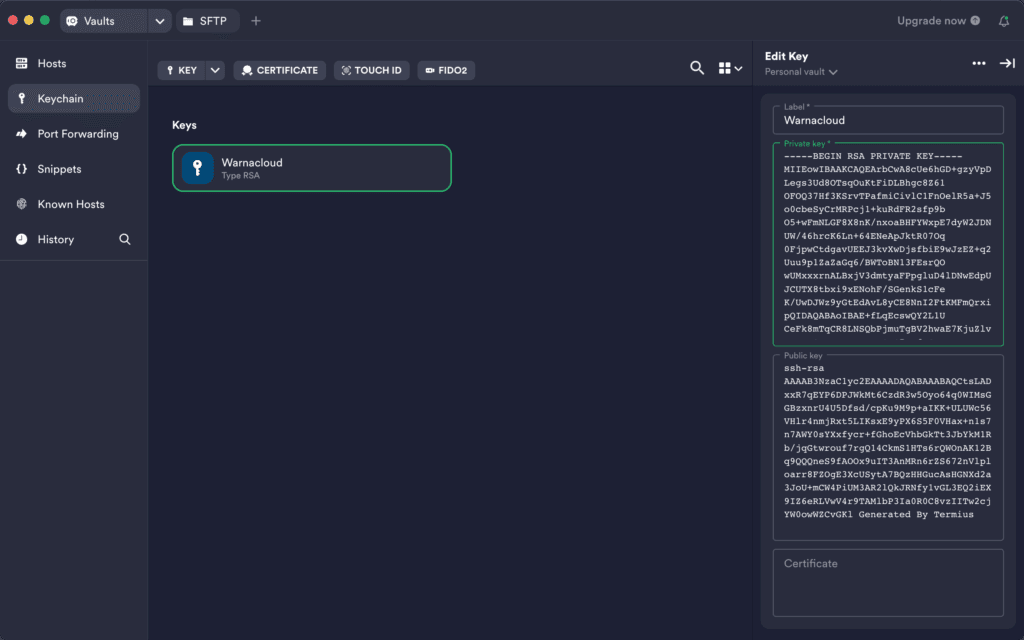The height and width of the screenshot is (640, 1024).
Task: Open the three-dot menu in Edit Key
Action: 978,63
